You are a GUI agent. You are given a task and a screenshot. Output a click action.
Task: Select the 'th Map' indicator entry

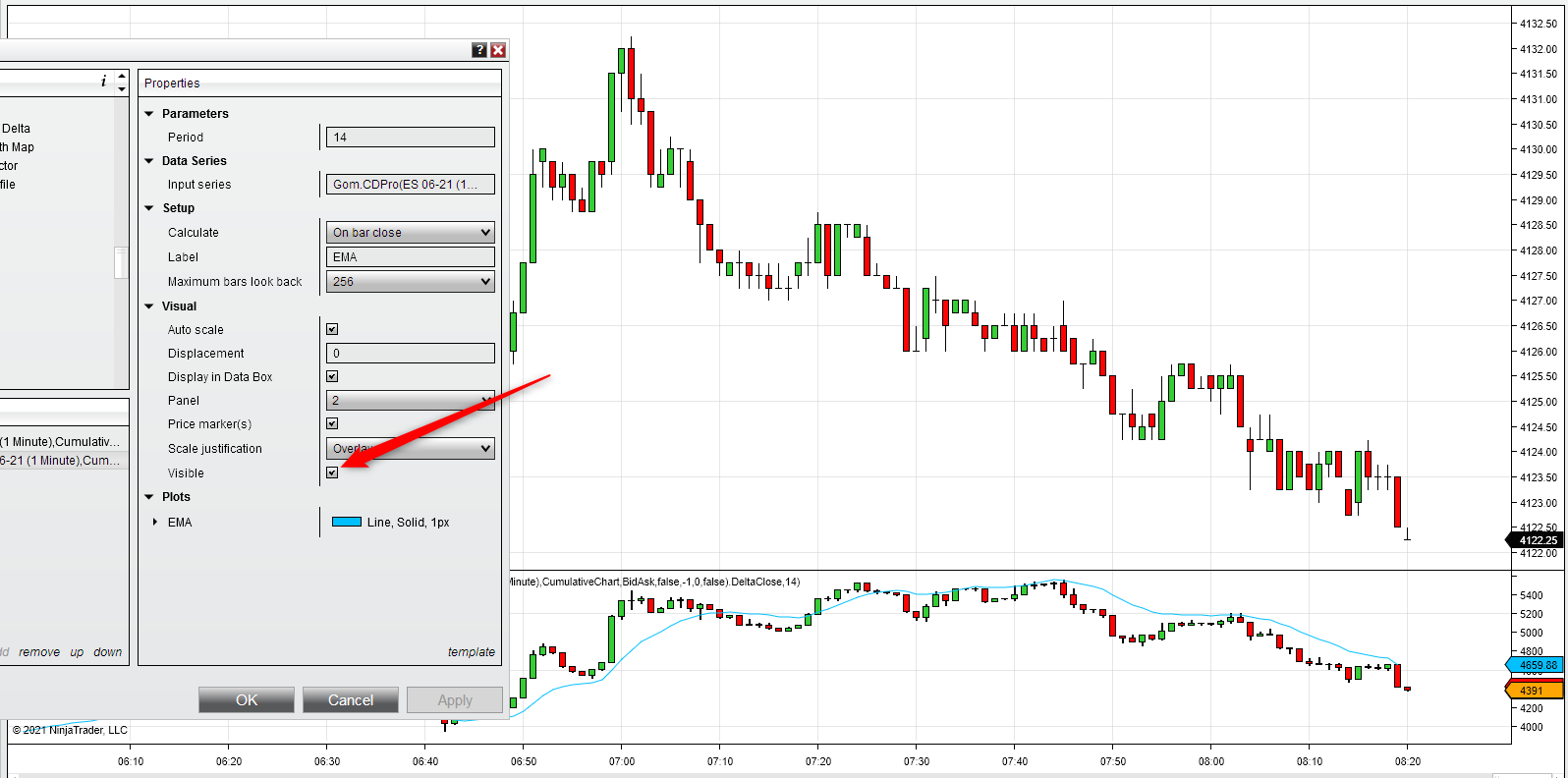click(17, 147)
